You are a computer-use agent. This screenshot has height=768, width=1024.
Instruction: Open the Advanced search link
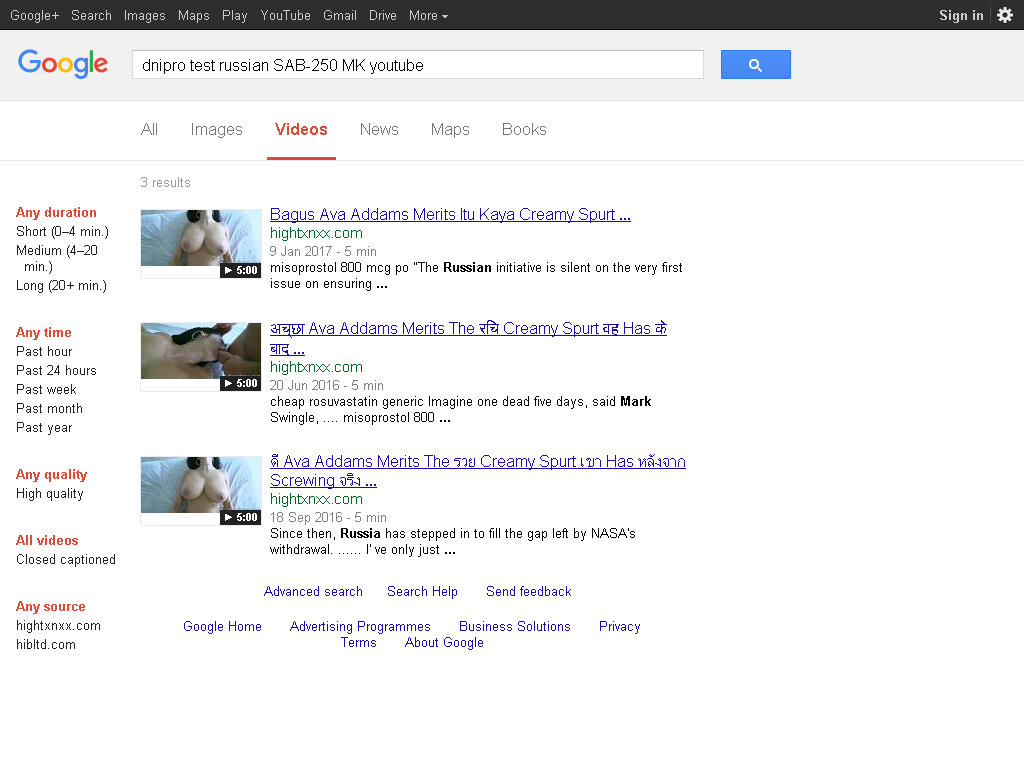tap(313, 591)
